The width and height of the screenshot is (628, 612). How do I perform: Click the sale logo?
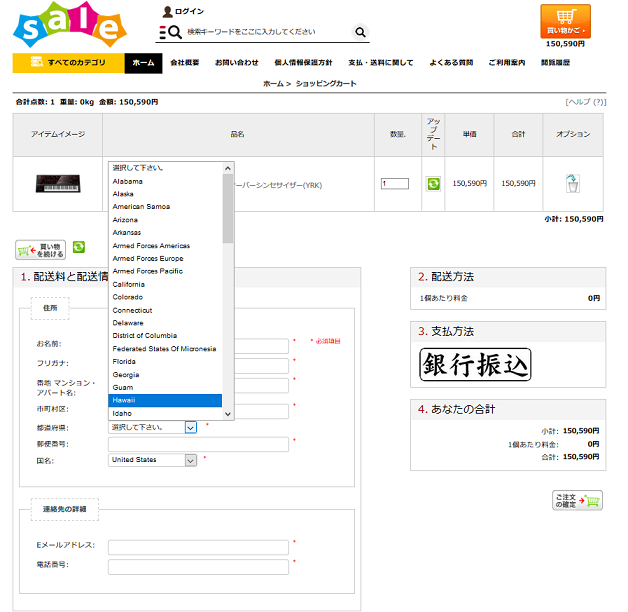pyautogui.click(x=70, y=25)
